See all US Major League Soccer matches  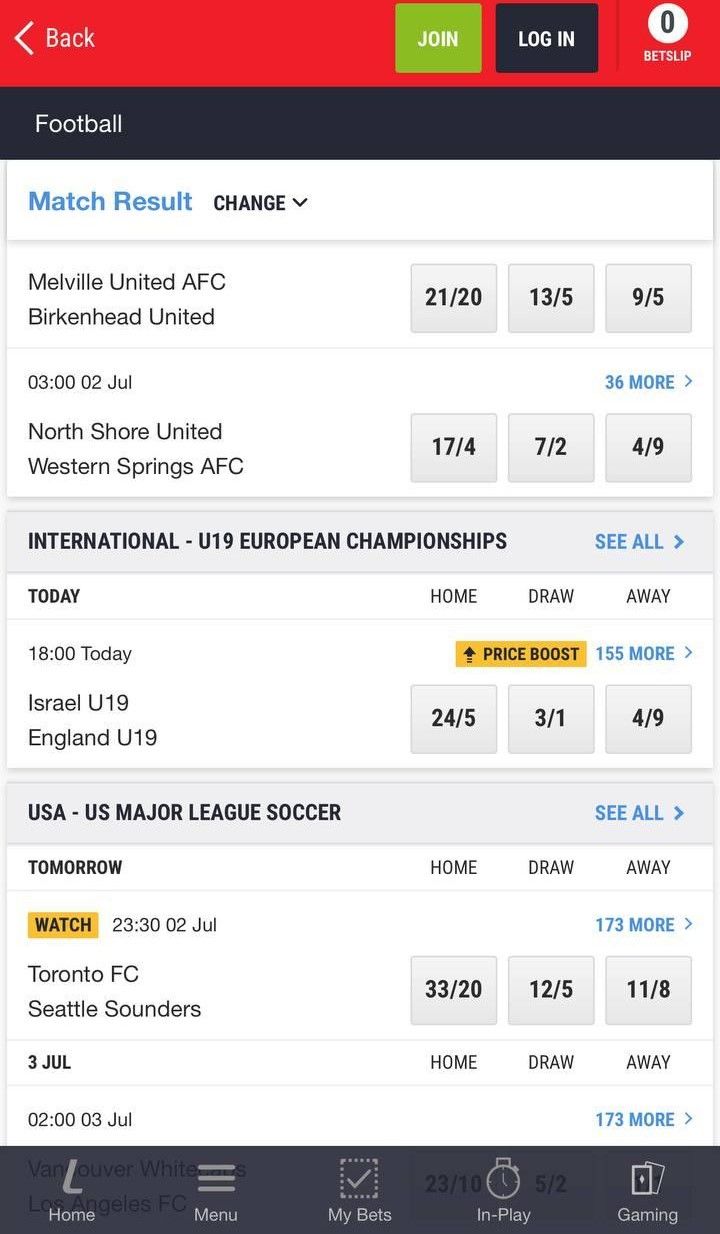click(x=639, y=813)
